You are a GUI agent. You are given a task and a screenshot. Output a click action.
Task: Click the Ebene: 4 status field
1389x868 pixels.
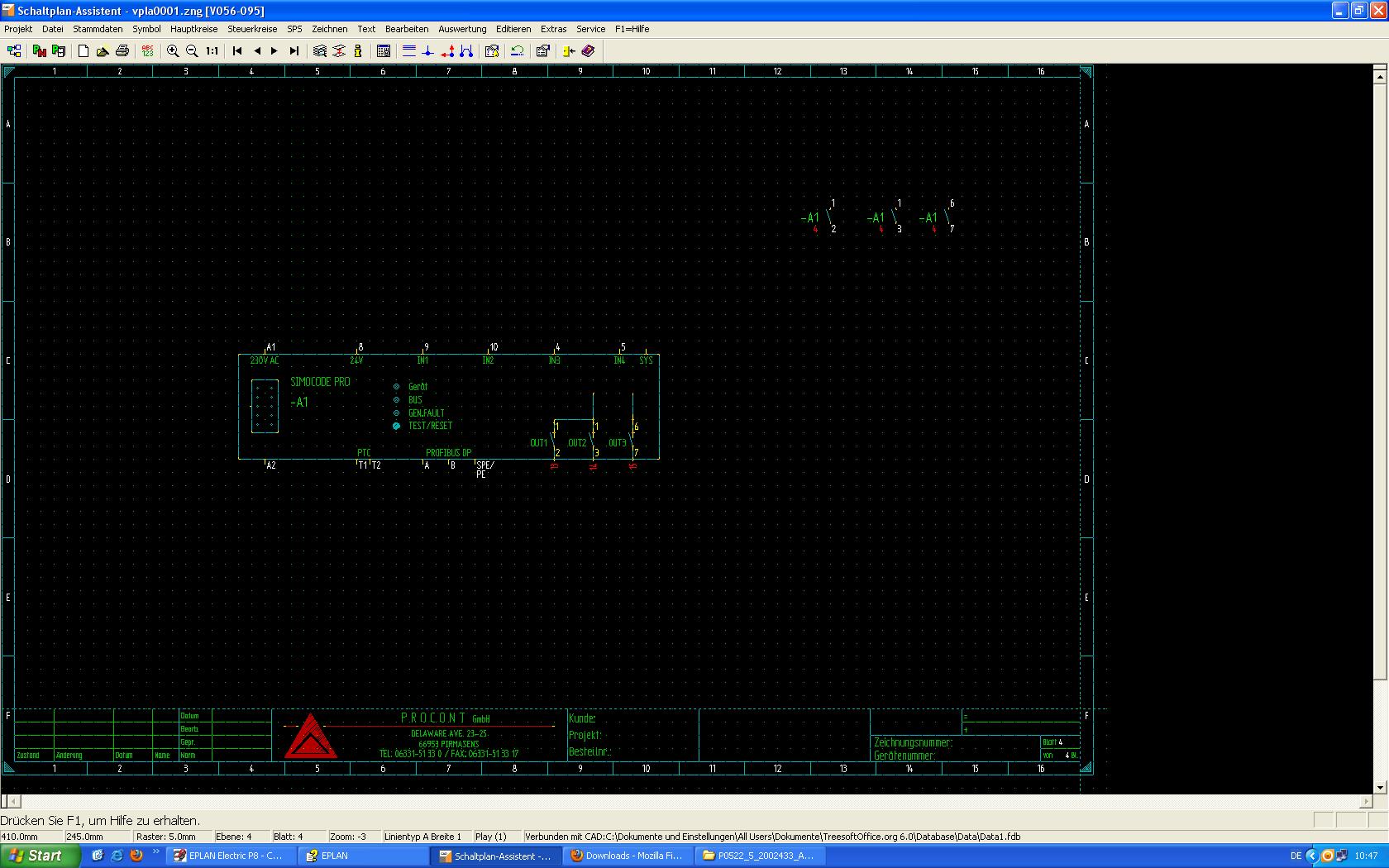click(x=241, y=837)
